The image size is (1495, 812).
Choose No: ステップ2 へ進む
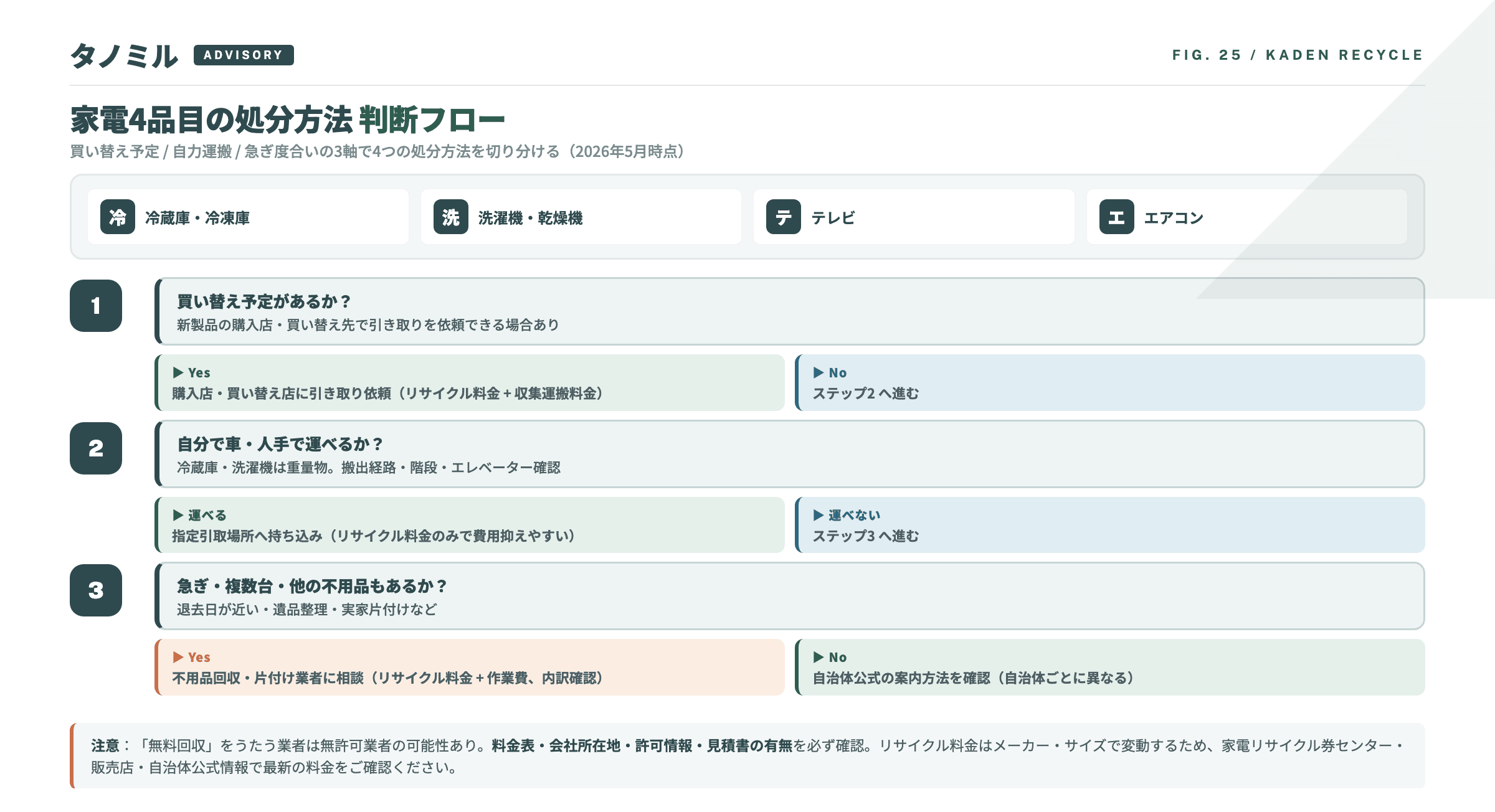pos(1110,383)
